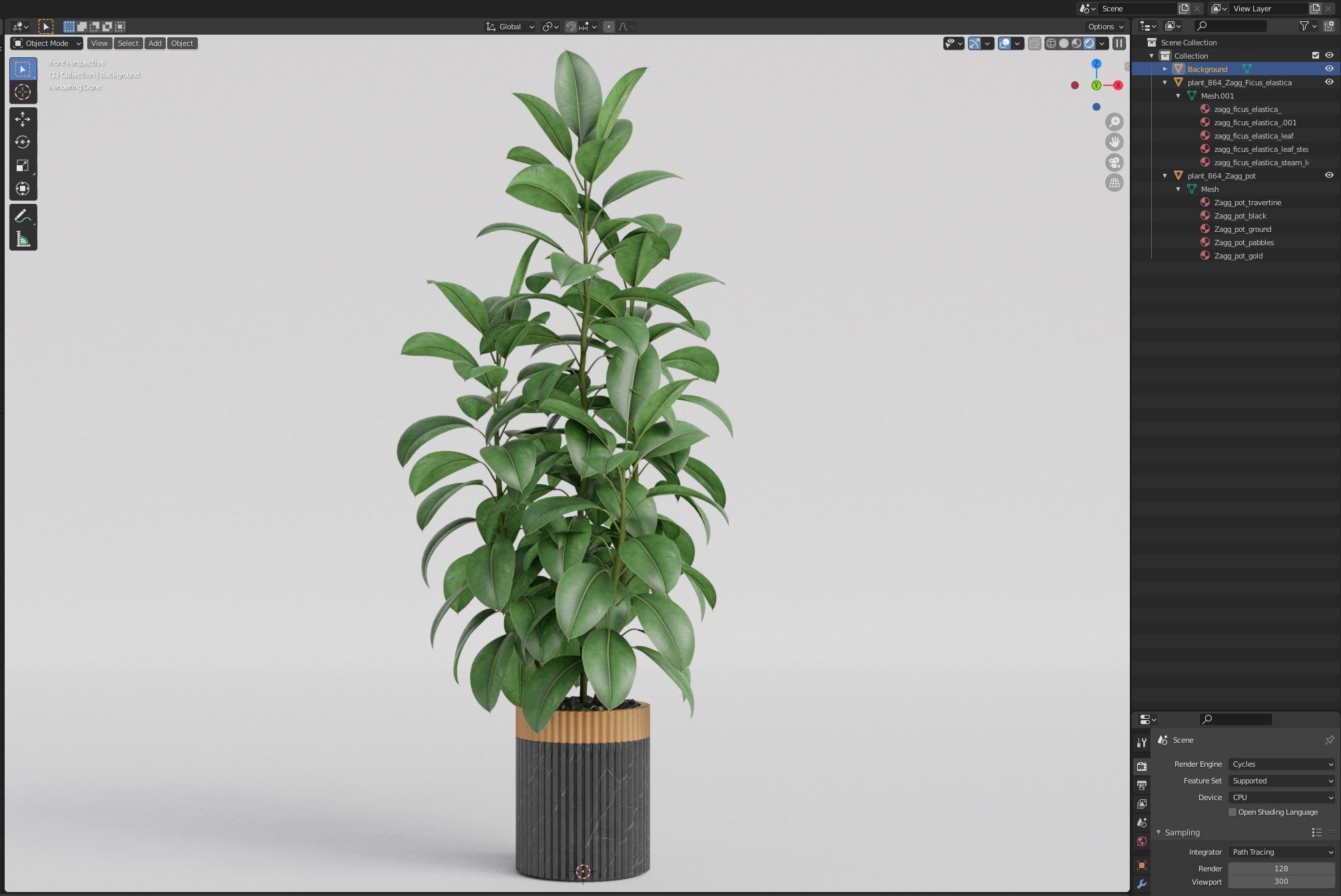Collapse the plant_864_Zagg_pot tree item

(x=1165, y=175)
